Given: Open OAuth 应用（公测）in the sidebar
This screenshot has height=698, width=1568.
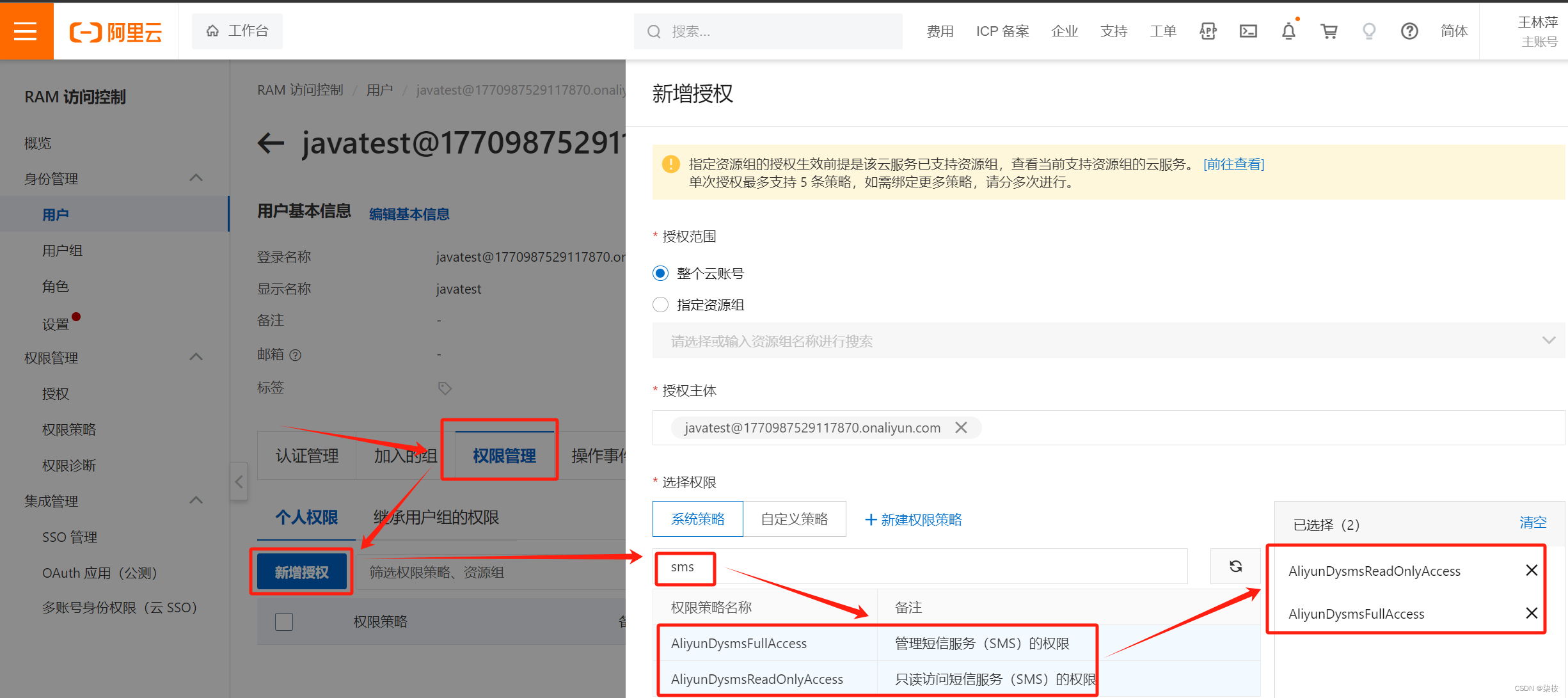Looking at the screenshot, I should click(x=100, y=573).
